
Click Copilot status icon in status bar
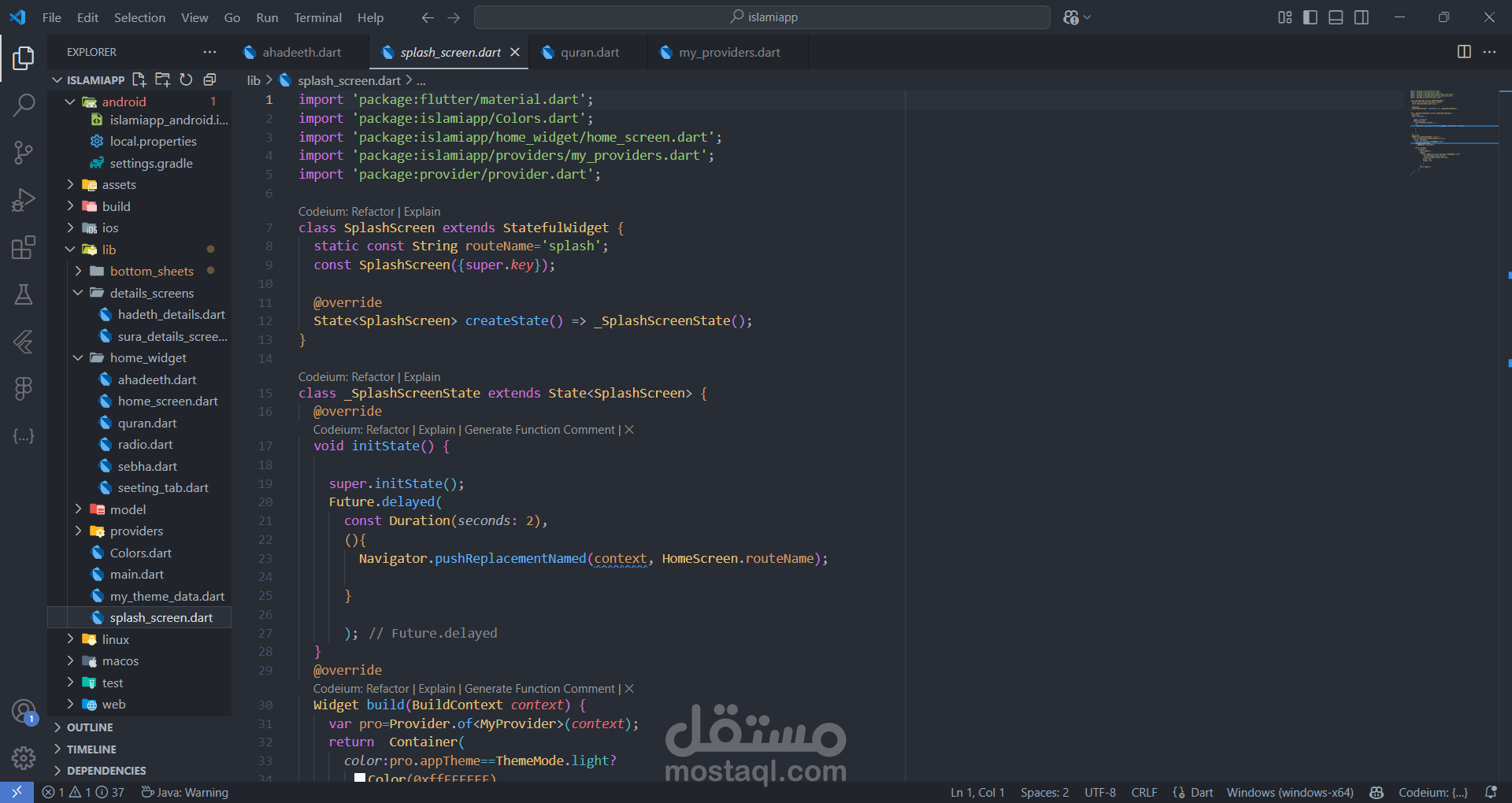[1377, 792]
